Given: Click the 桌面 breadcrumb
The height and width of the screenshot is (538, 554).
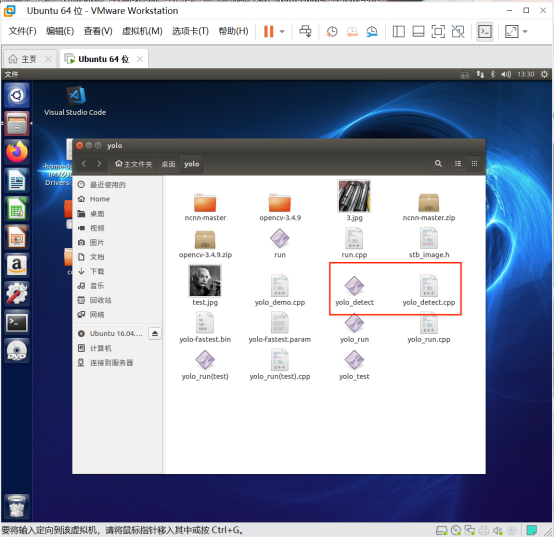Looking at the screenshot, I should [x=169, y=164].
